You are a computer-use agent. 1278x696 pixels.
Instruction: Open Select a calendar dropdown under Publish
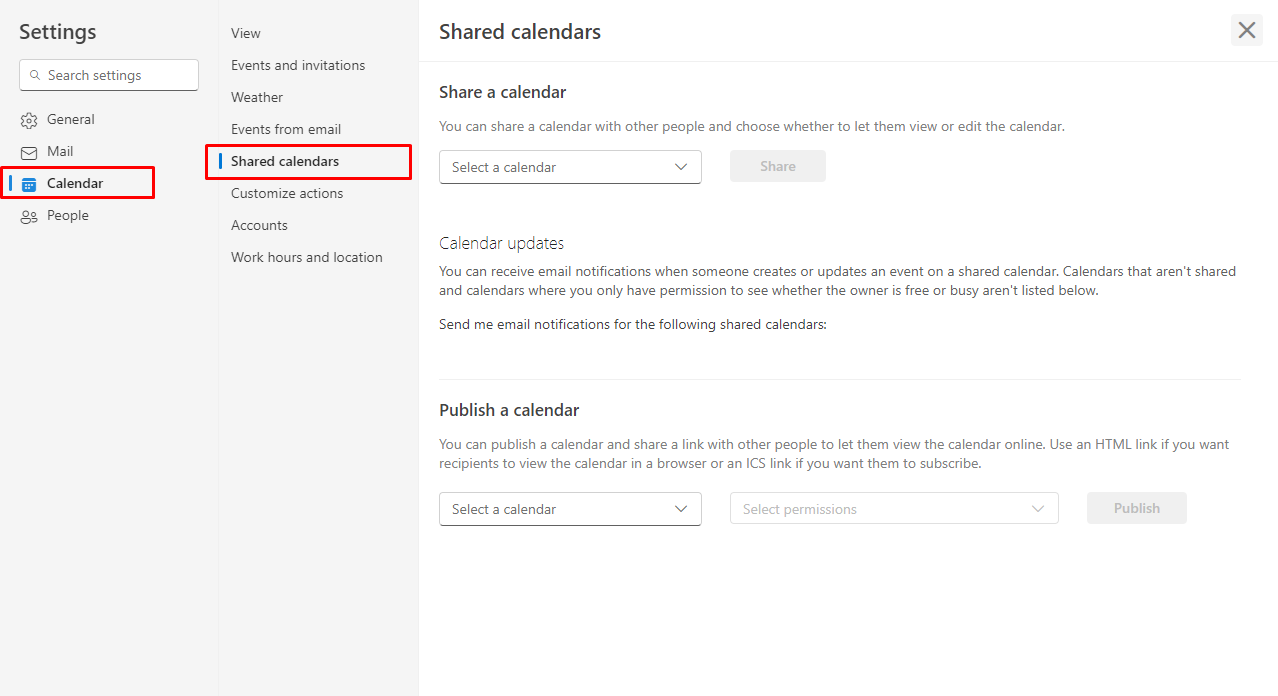(x=570, y=509)
